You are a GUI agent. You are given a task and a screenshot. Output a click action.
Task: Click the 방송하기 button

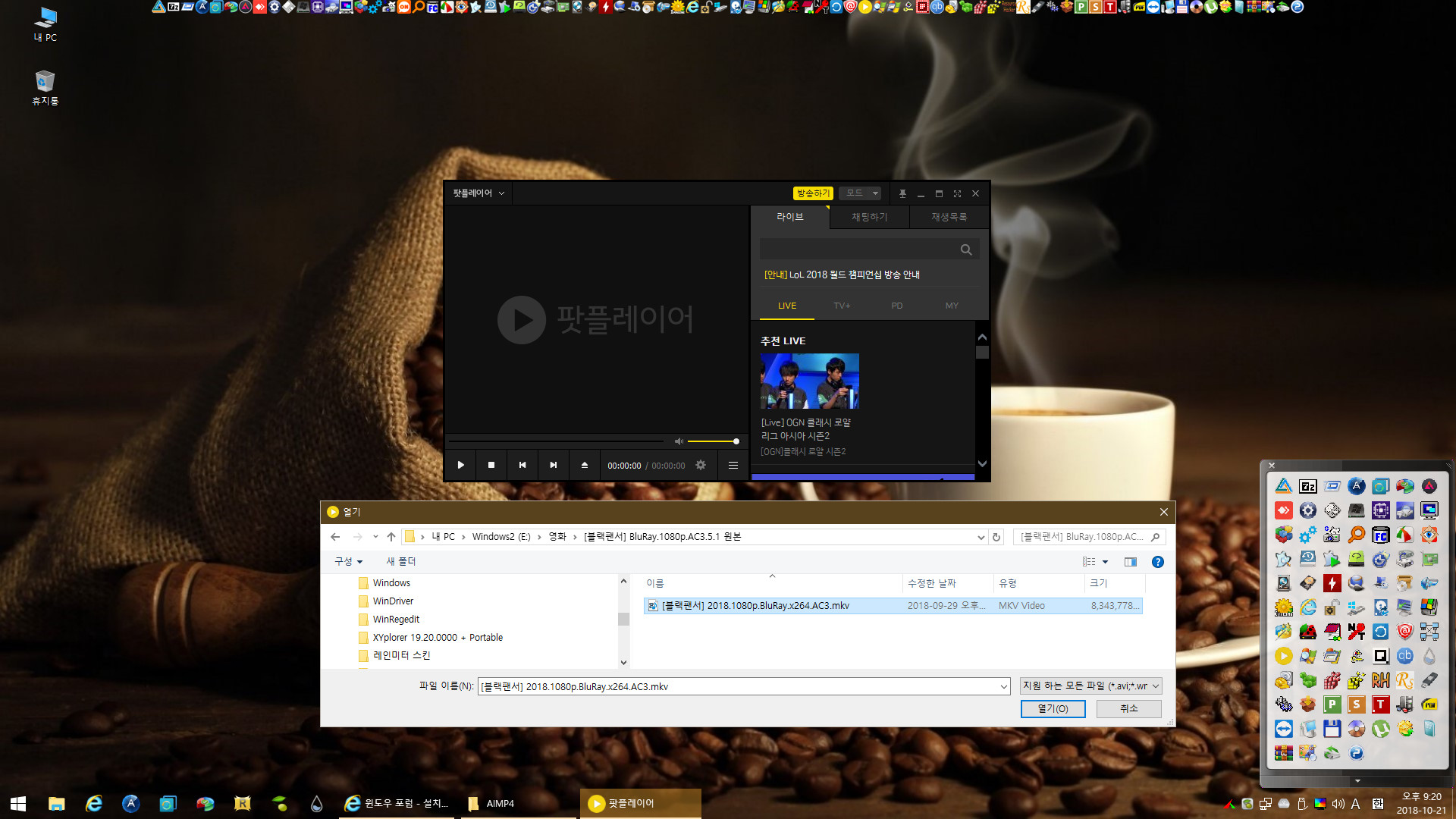pyautogui.click(x=813, y=193)
